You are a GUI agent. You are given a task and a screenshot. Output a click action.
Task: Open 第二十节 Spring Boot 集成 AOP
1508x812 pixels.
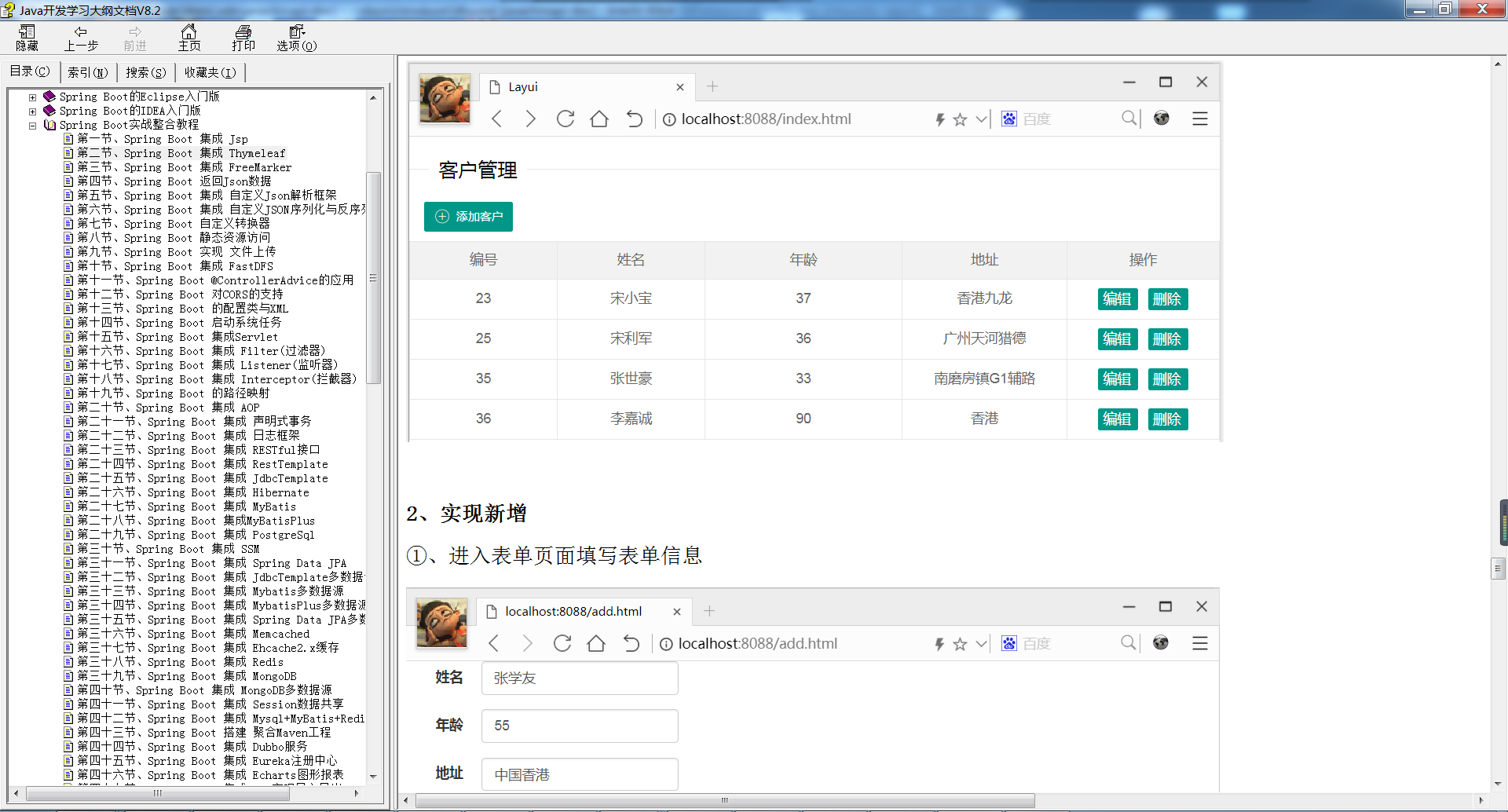(168, 408)
